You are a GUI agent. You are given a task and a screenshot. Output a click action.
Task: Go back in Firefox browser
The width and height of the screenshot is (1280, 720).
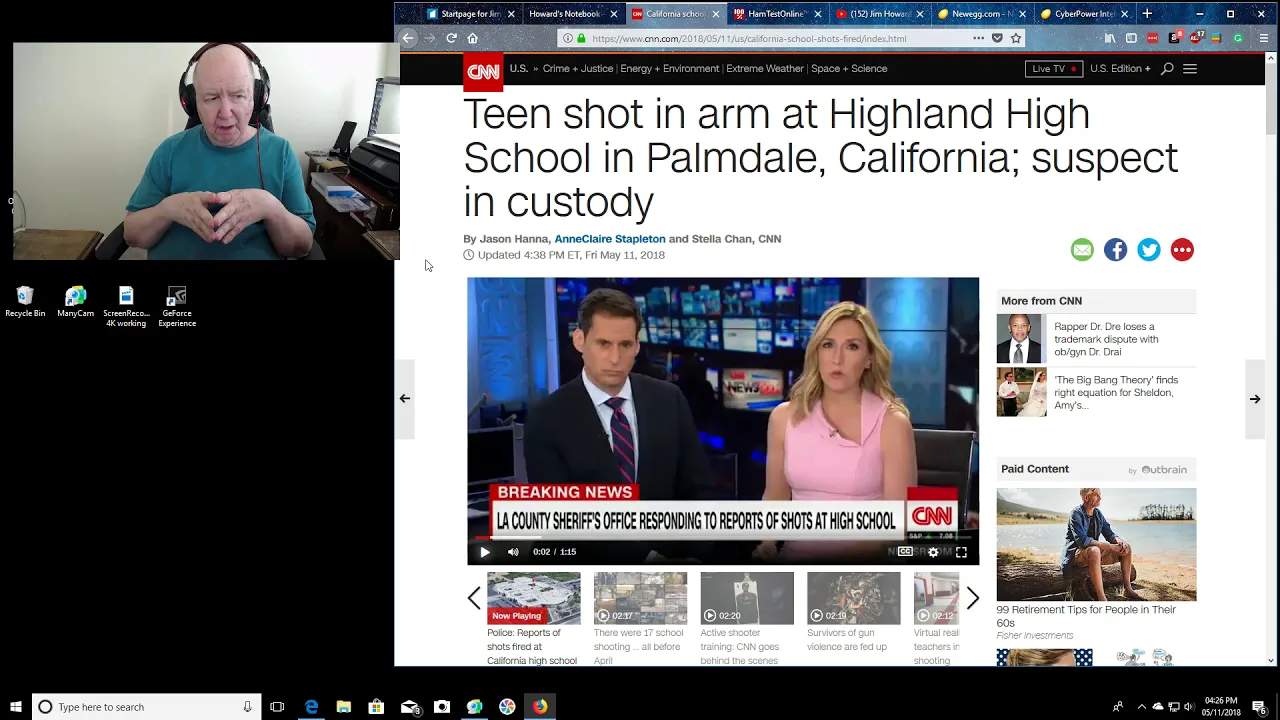(x=408, y=38)
